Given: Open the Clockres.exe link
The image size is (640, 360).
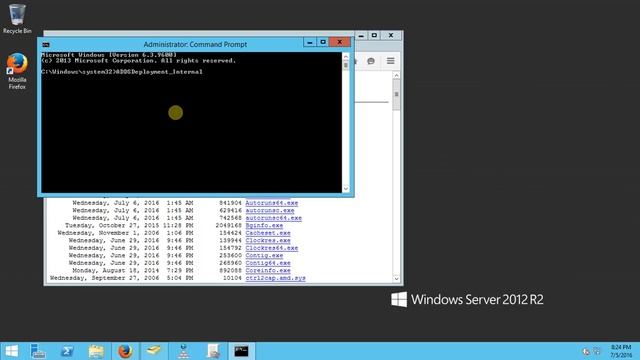Looking at the screenshot, I should [x=268, y=240].
